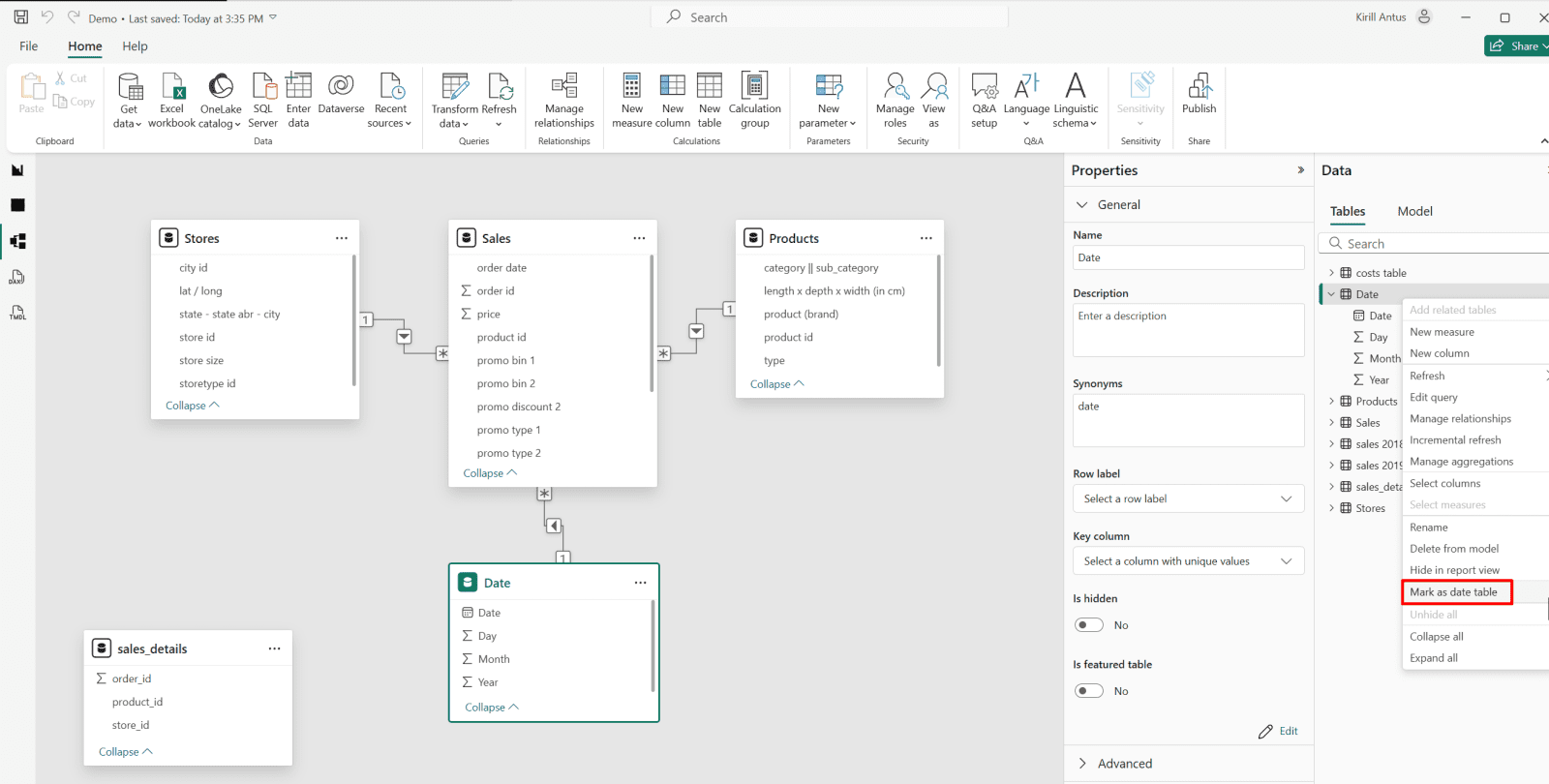Click the Description text field
The image size is (1549, 784).
pos(1188,330)
